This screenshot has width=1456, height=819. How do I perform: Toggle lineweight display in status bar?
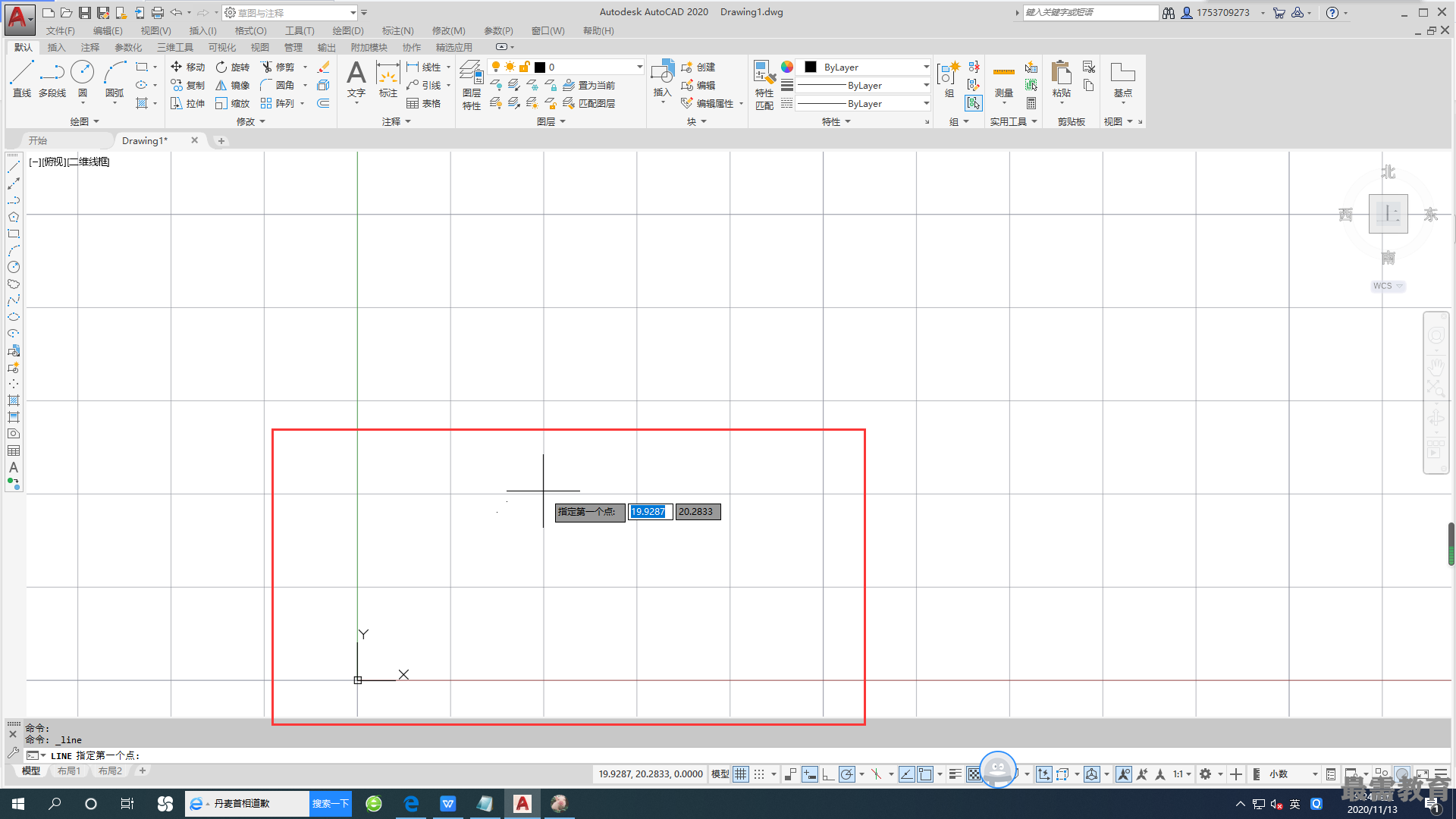point(955,773)
